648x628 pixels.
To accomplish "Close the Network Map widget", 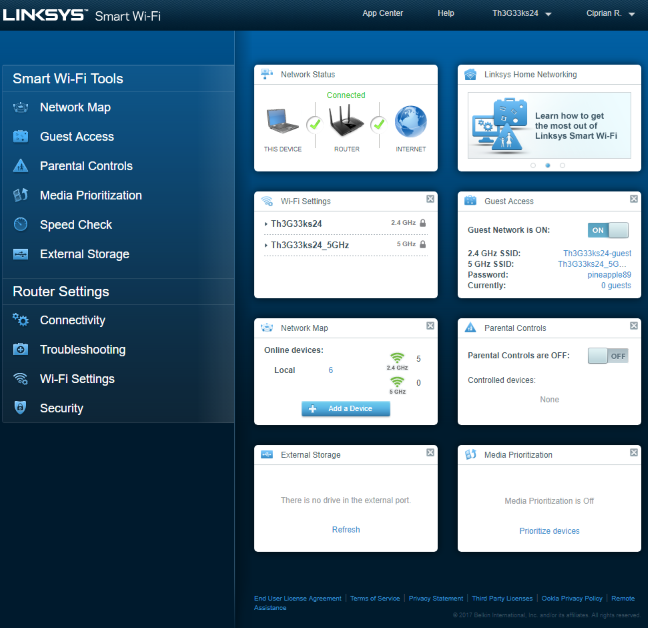I will tap(430, 326).
